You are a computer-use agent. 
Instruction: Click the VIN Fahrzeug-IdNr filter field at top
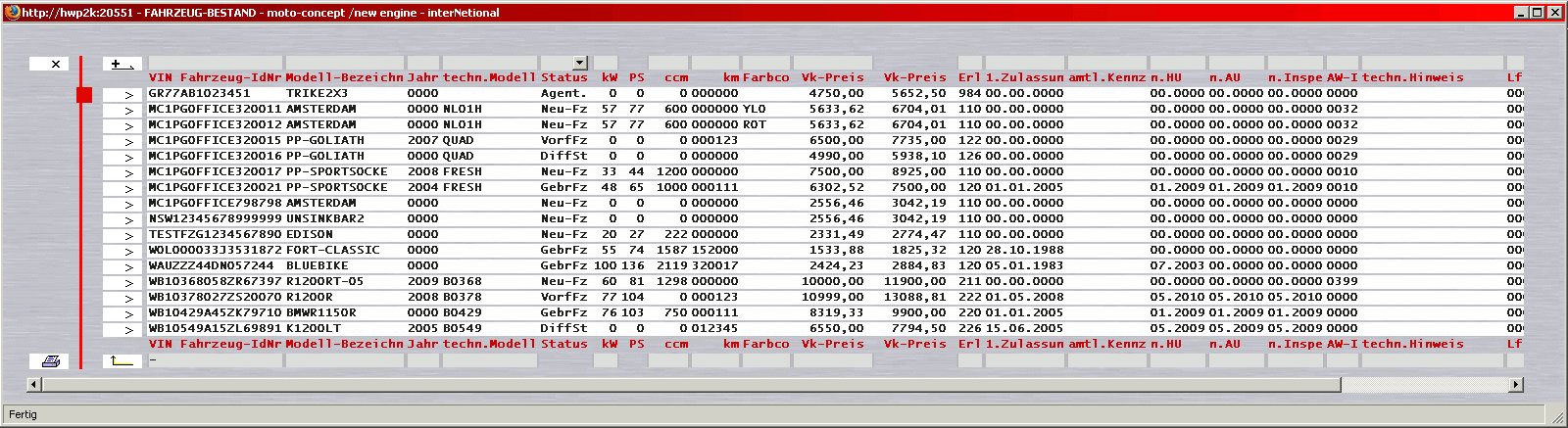tap(215, 63)
